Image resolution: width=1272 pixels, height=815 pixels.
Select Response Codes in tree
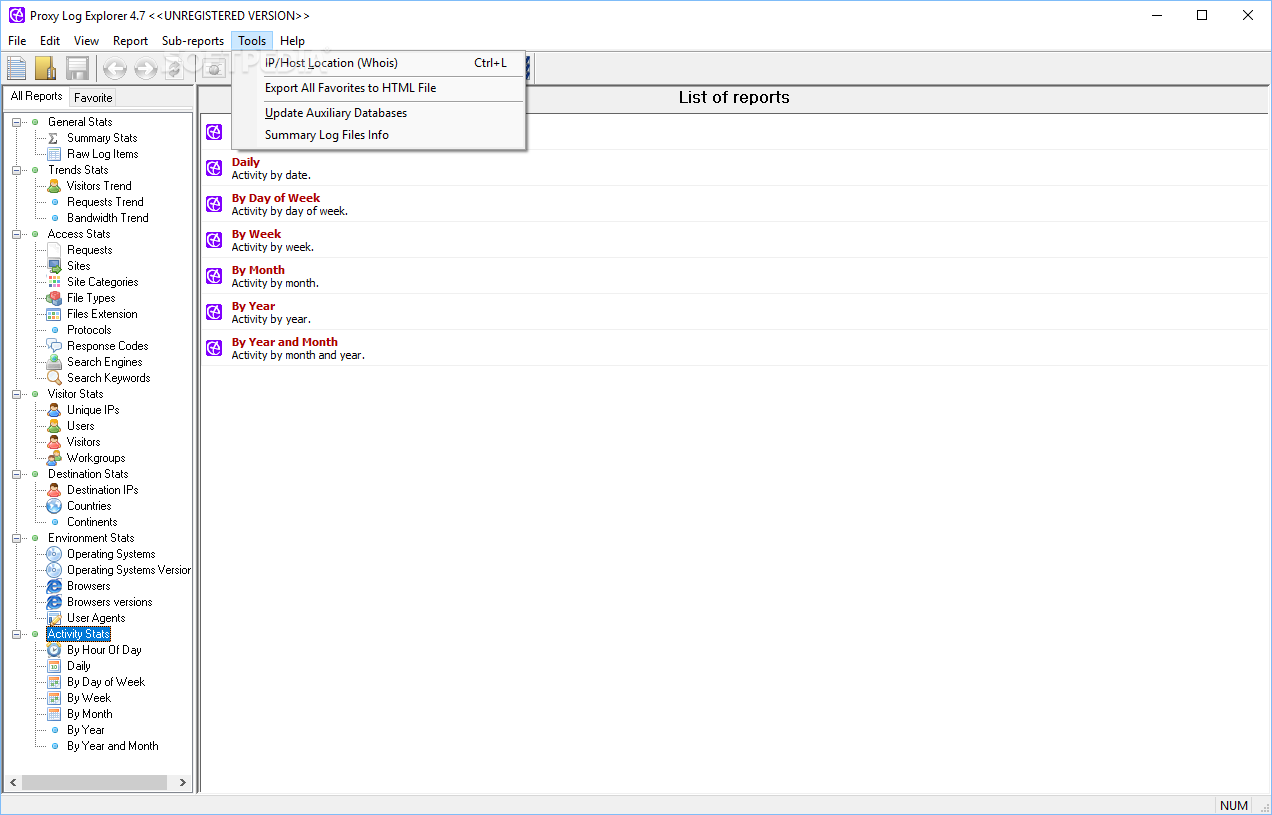coord(108,346)
